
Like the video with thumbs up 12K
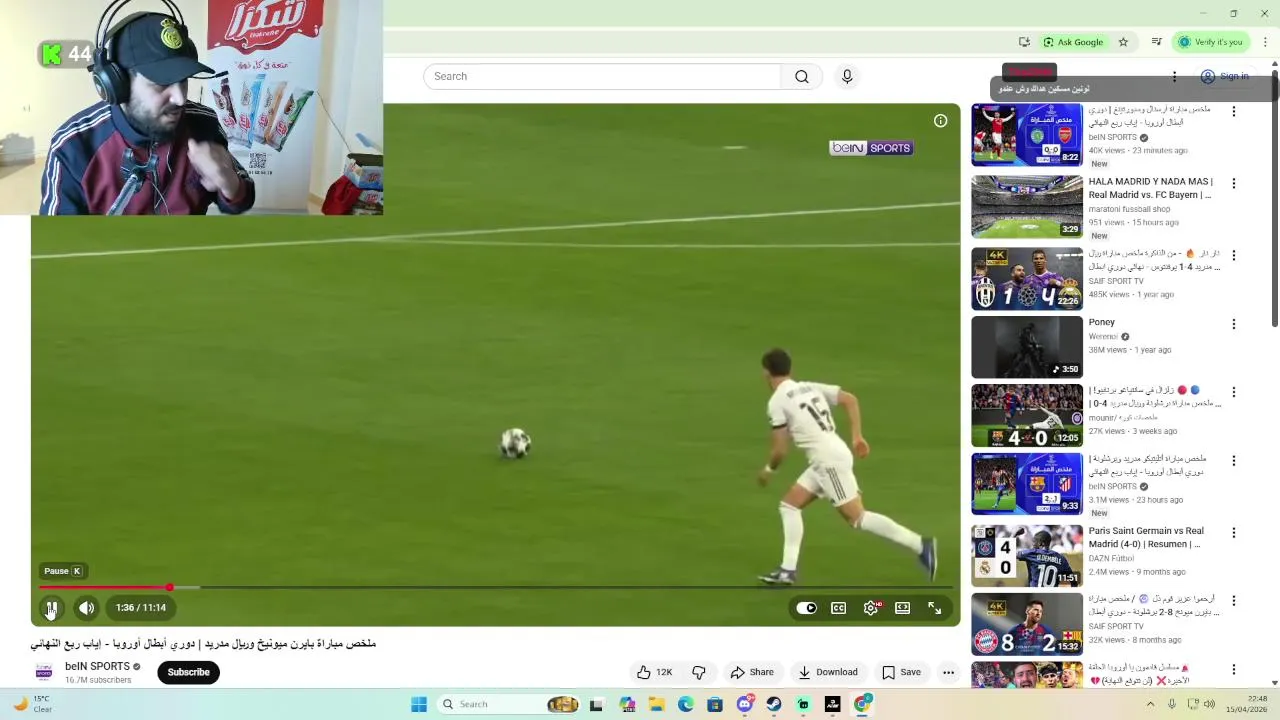click(x=655, y=672)
